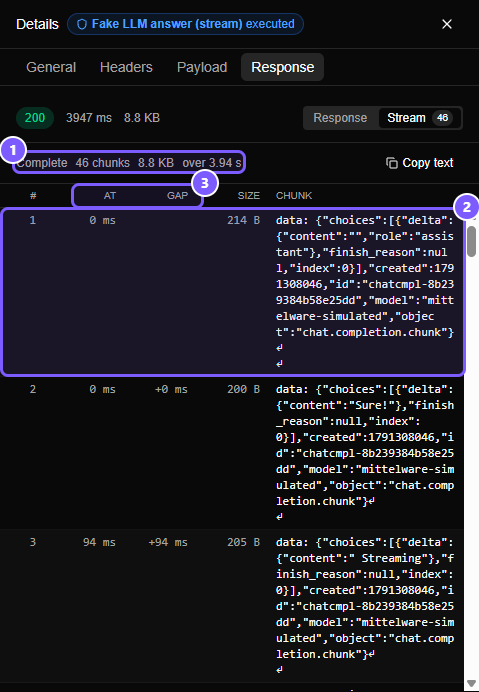Click the copy icon beside Copy text

pos(392,163)
